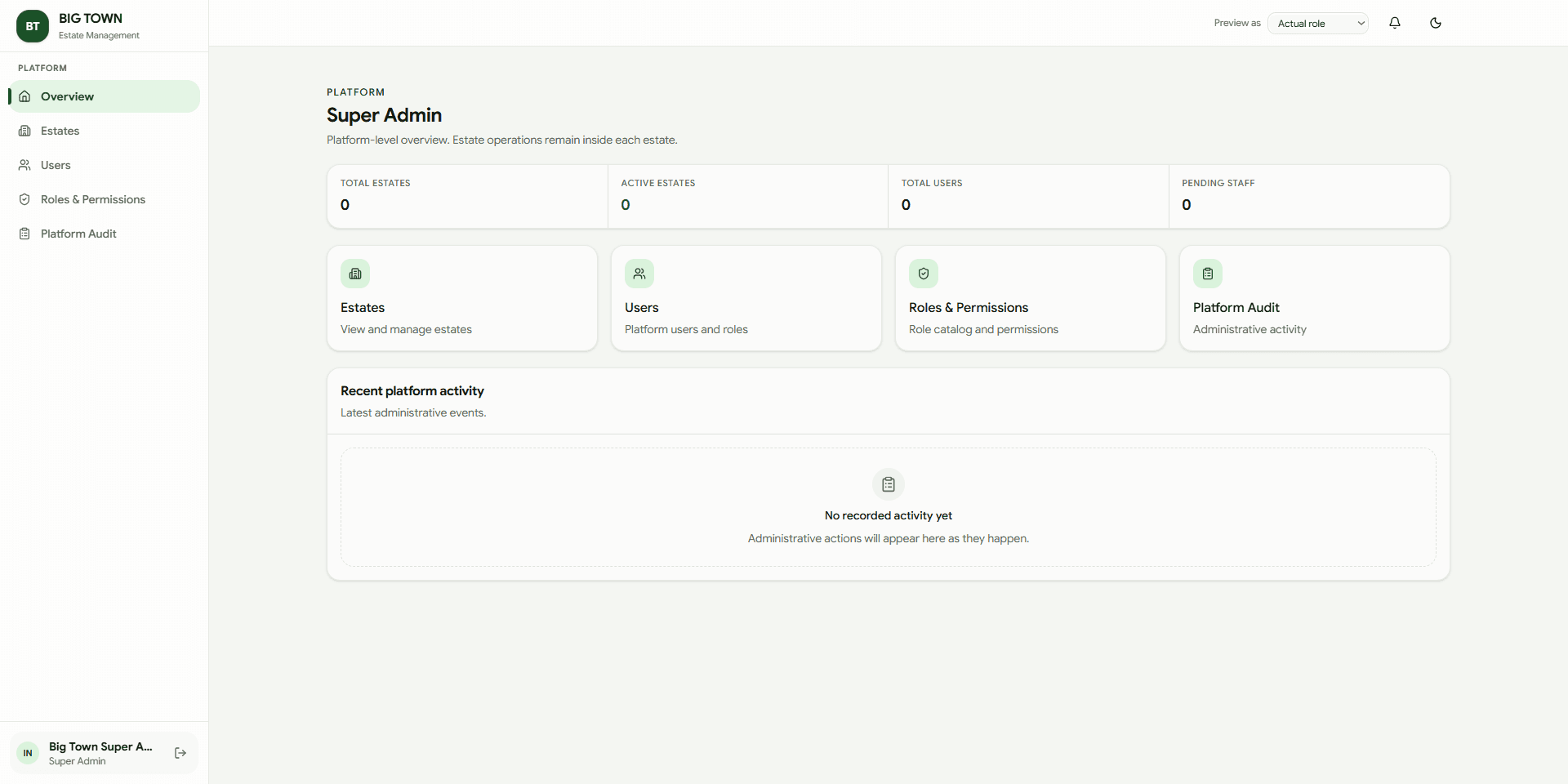Open the Roles & Permissions card title
This screenshot has width=1568, height=784.
tap(969, 308)
